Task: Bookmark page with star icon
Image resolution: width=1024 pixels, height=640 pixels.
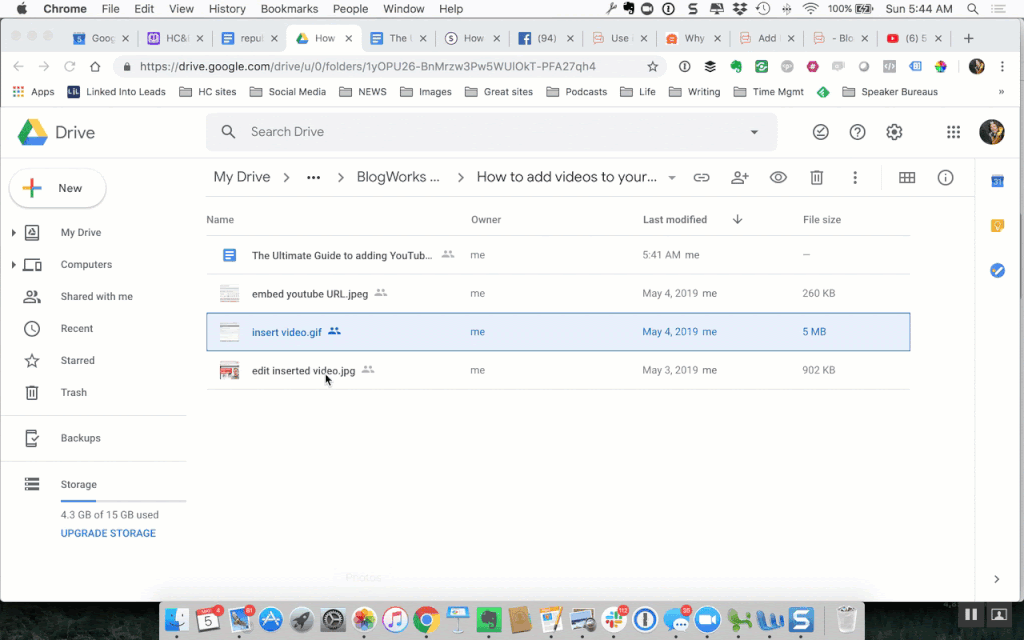Action: pos(652,67)
